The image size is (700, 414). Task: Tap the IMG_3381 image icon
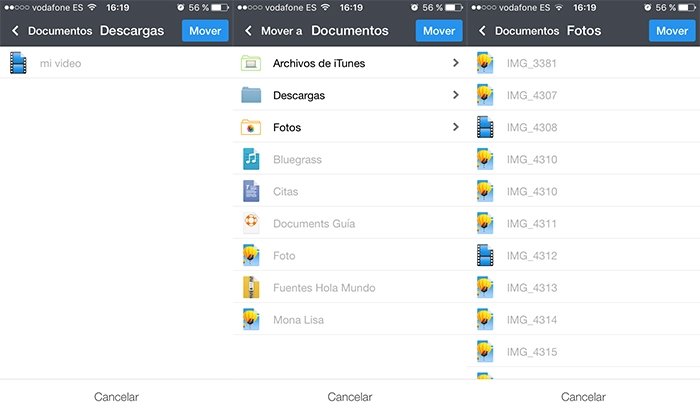485,63
